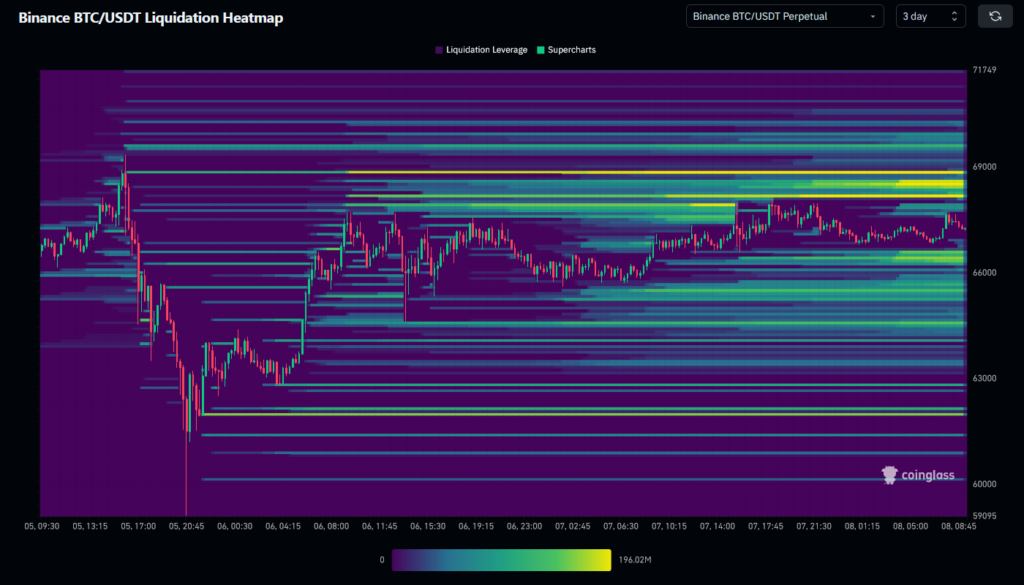Click the refresh chart button
The image size is (1024, 585).
(995, 16)
